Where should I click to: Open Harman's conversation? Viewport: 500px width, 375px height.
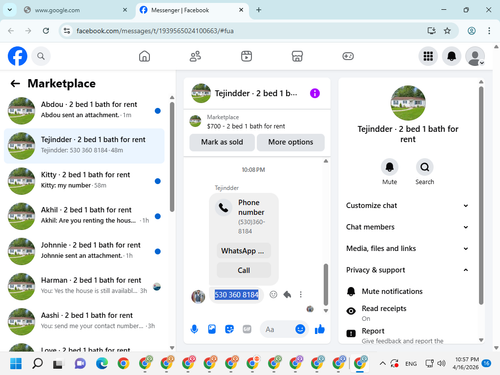click(84, 286)
